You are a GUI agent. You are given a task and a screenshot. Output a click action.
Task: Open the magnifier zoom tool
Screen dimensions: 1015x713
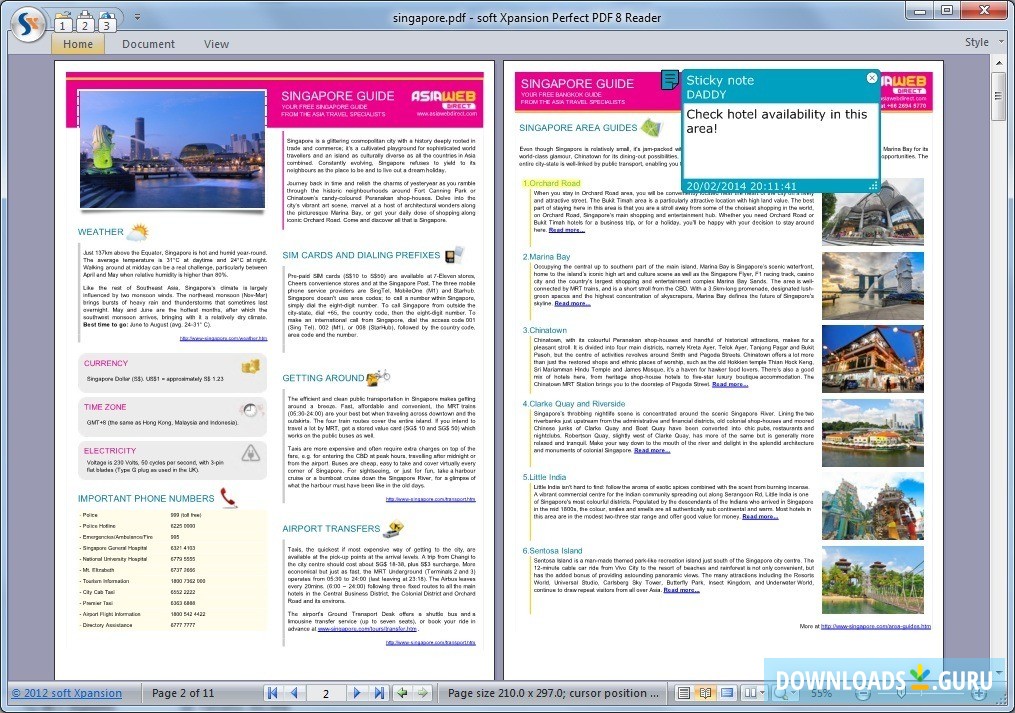pyautogui.click(x=779, y=692)
